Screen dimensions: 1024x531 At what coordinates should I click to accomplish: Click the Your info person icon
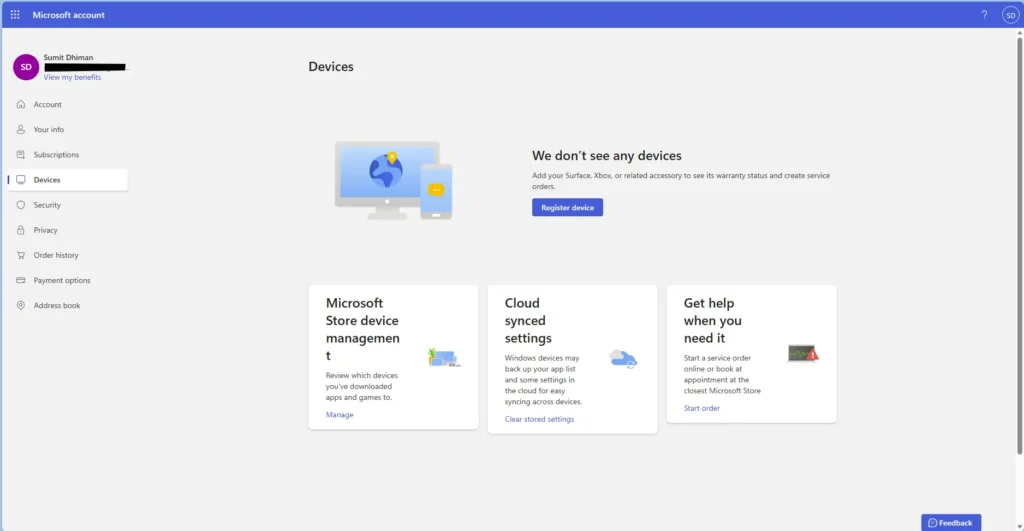21,129
